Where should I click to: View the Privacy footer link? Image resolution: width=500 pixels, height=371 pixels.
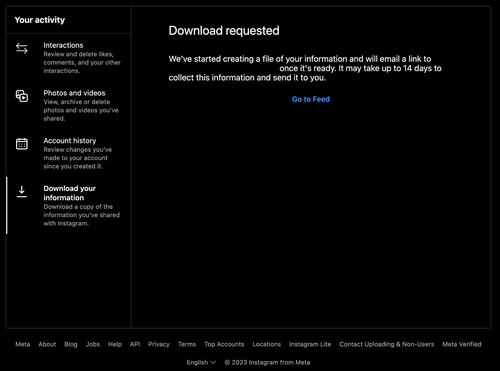pyautogui.click(x=159, y=344)
